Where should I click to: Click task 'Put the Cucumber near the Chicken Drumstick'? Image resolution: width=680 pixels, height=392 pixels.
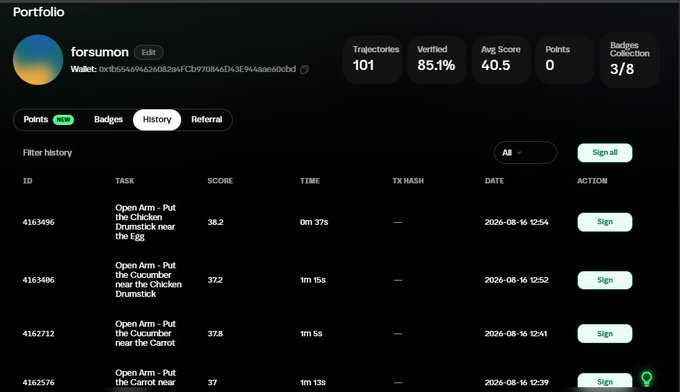click(x=148, y=280)
